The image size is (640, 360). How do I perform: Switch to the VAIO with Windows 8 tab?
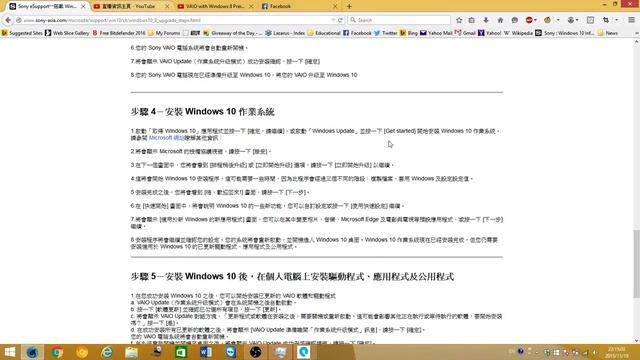[214, 7]
